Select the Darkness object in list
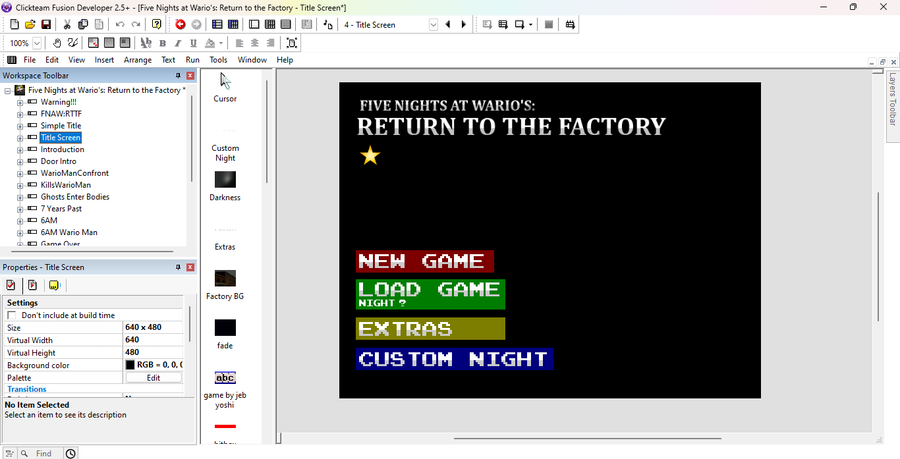The width and height of the screenshot is (900, 459). pyautogui.click(x=225, y=186)
